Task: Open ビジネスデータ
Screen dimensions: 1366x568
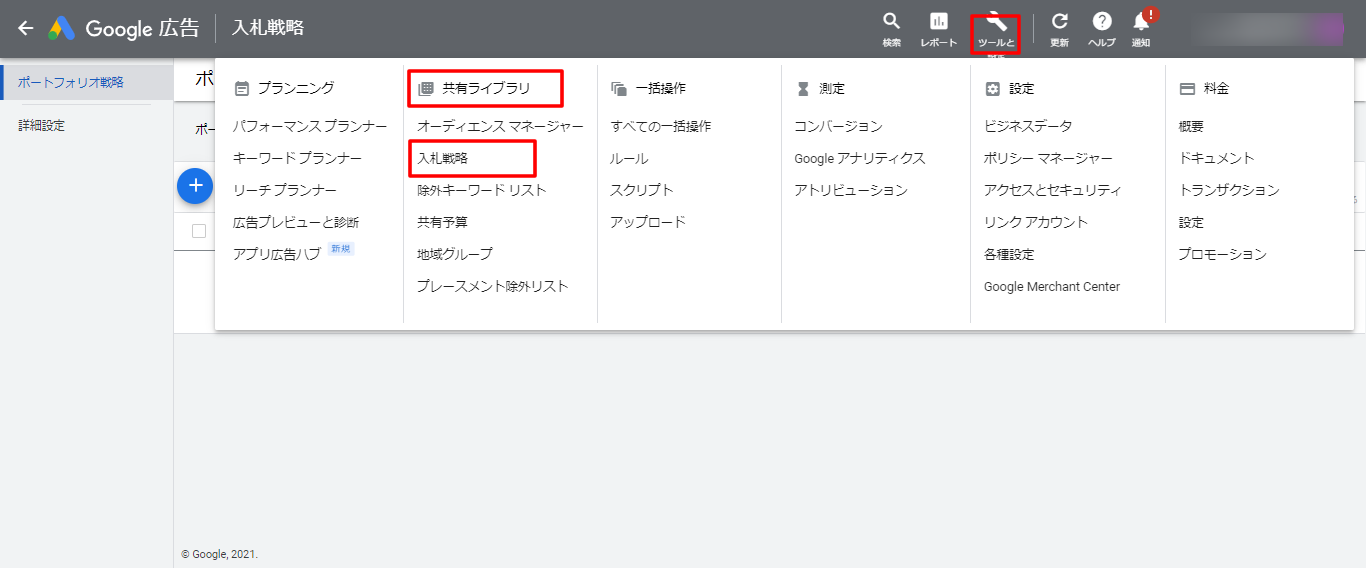Action: click(1028, 126)
